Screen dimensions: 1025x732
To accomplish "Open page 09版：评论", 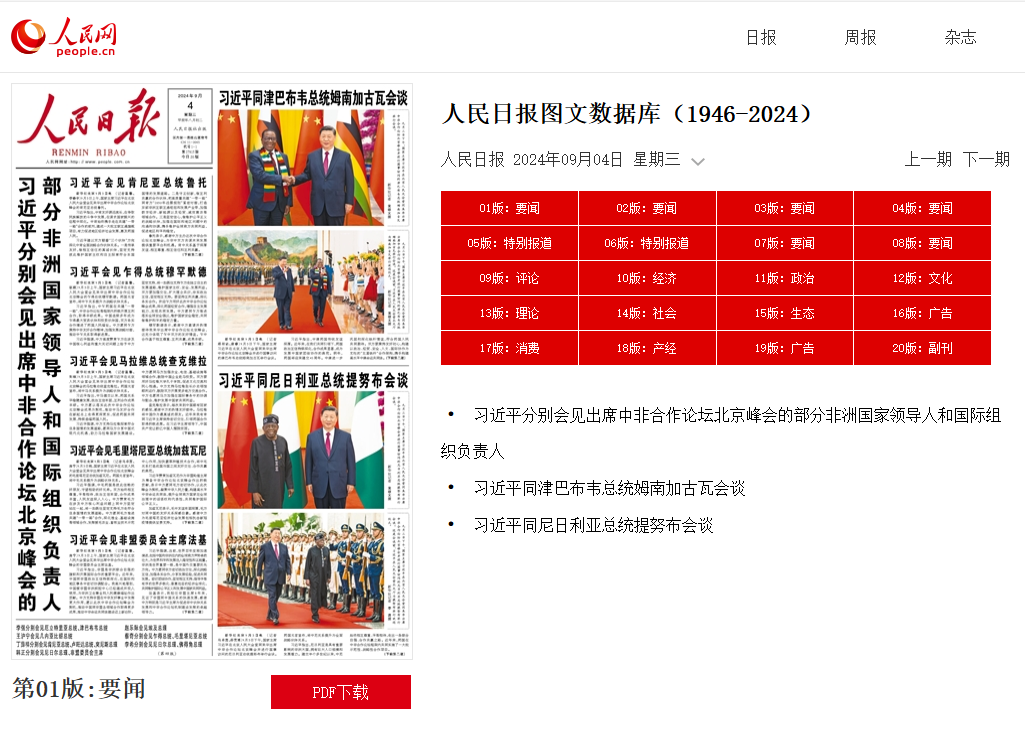I will point(509,278).
